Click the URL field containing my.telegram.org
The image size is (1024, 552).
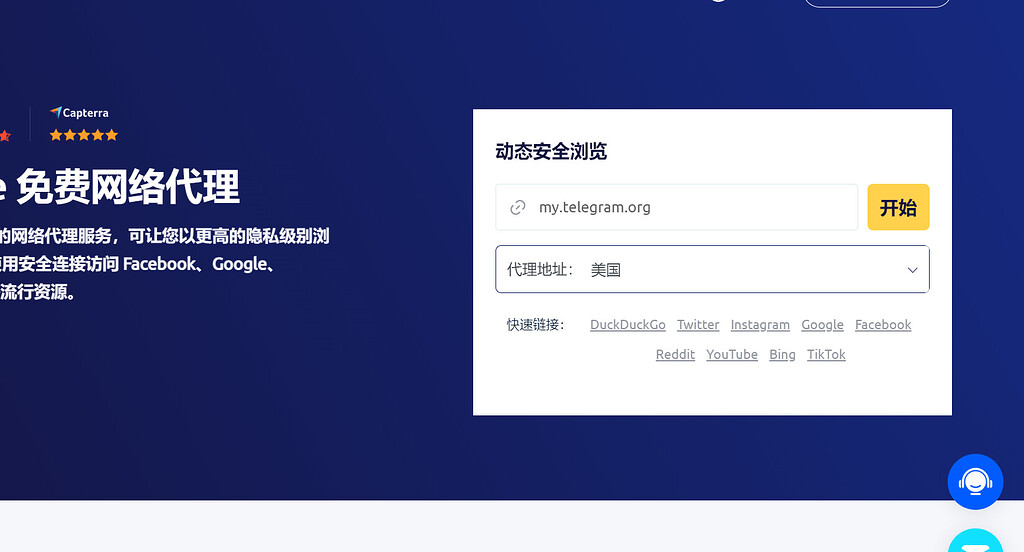click(x=677, y=207)
